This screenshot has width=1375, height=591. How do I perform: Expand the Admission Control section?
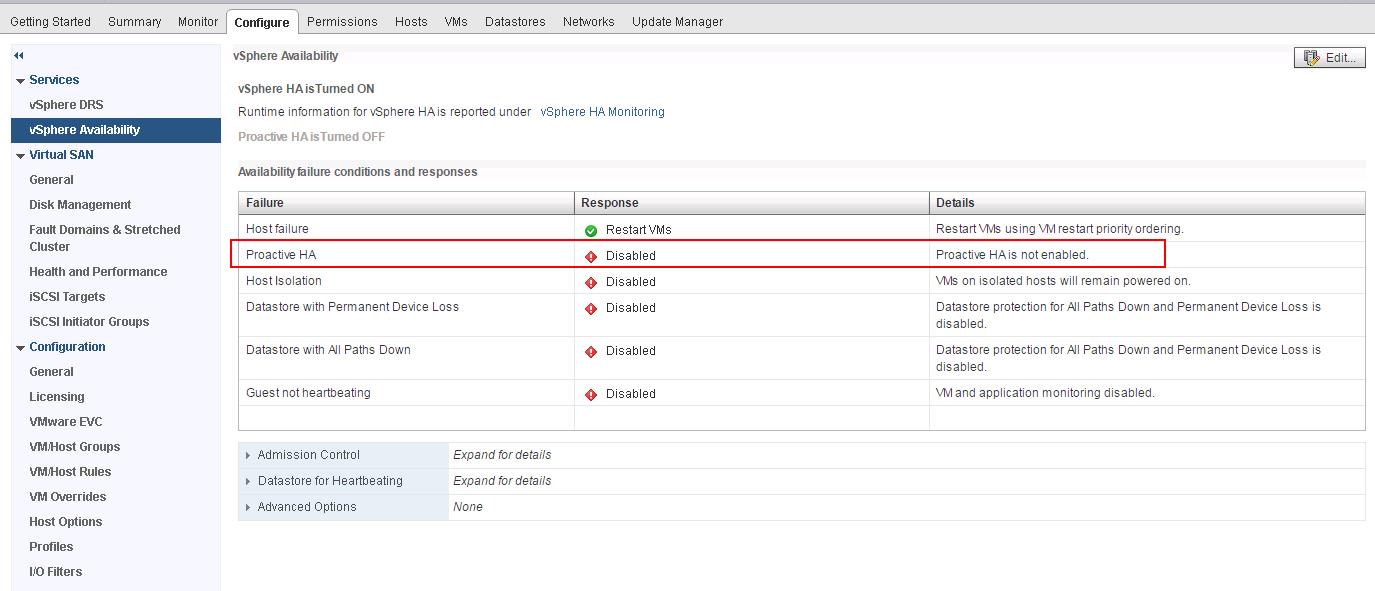[x=248, y=455]
